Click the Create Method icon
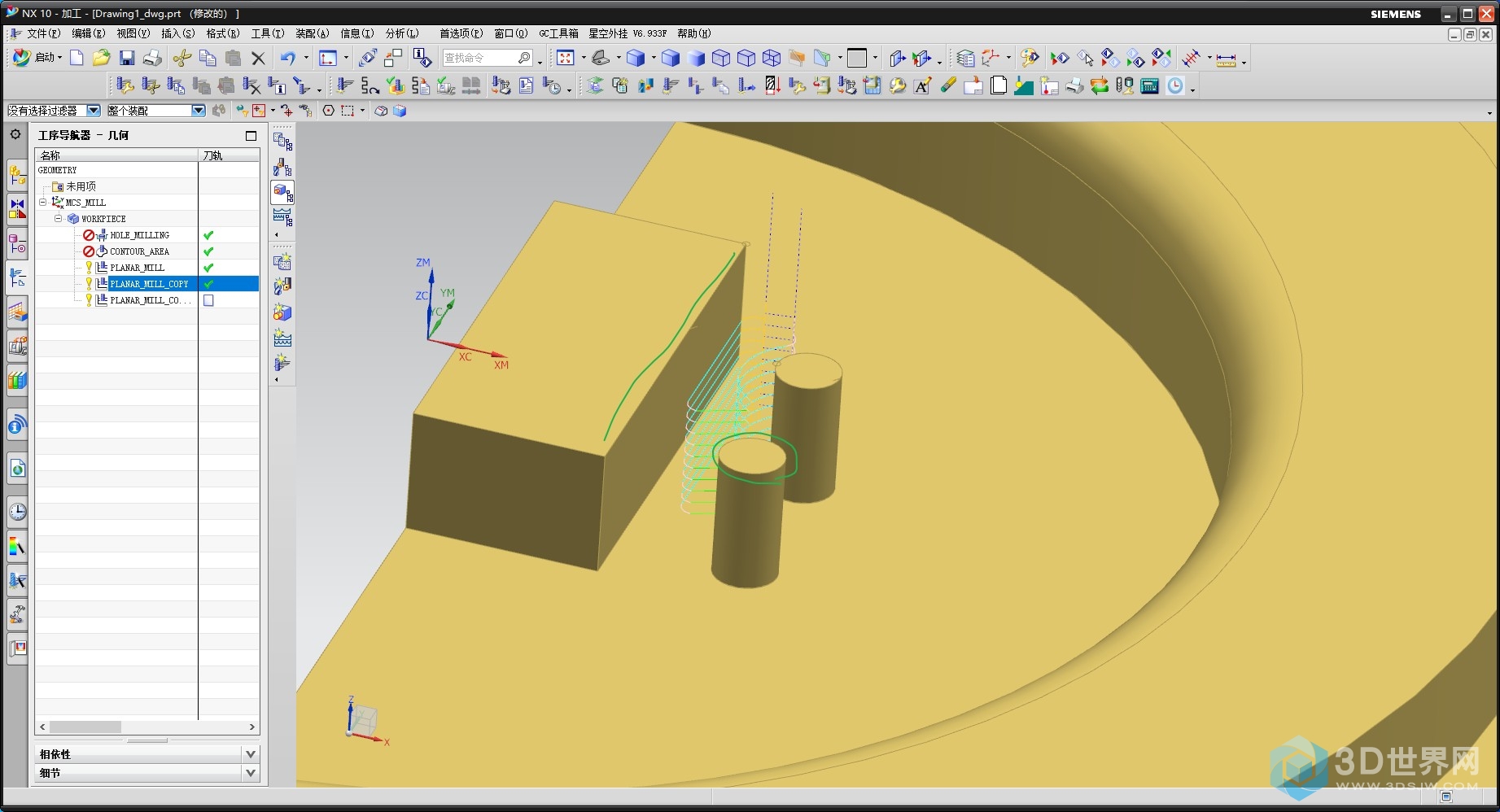Image resolution: width=1500 pixels, height=812 pixels. (282, 338)
